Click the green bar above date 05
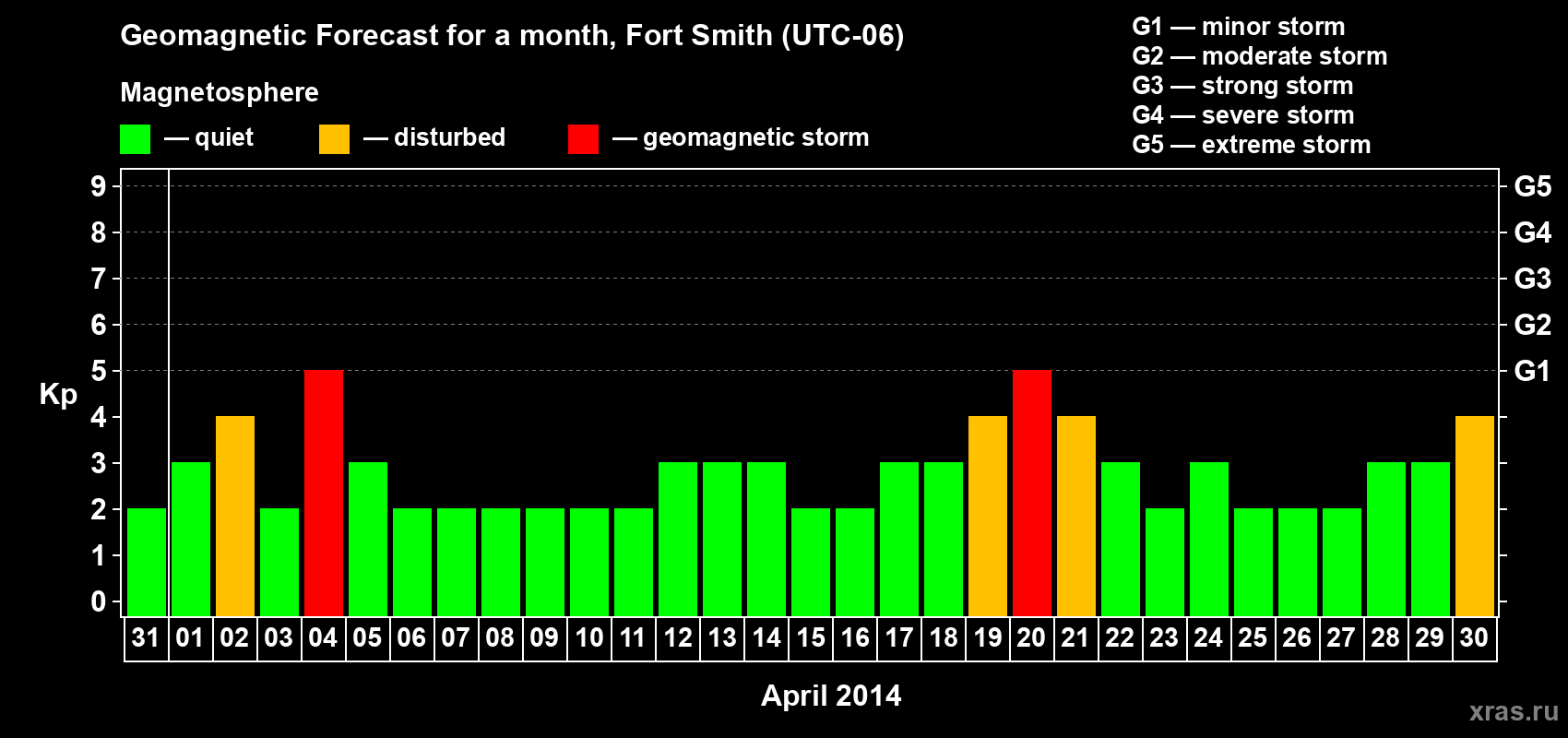The height and width of the screenshot is (738, 1568). pyautogui.click(x=368, y=539)
